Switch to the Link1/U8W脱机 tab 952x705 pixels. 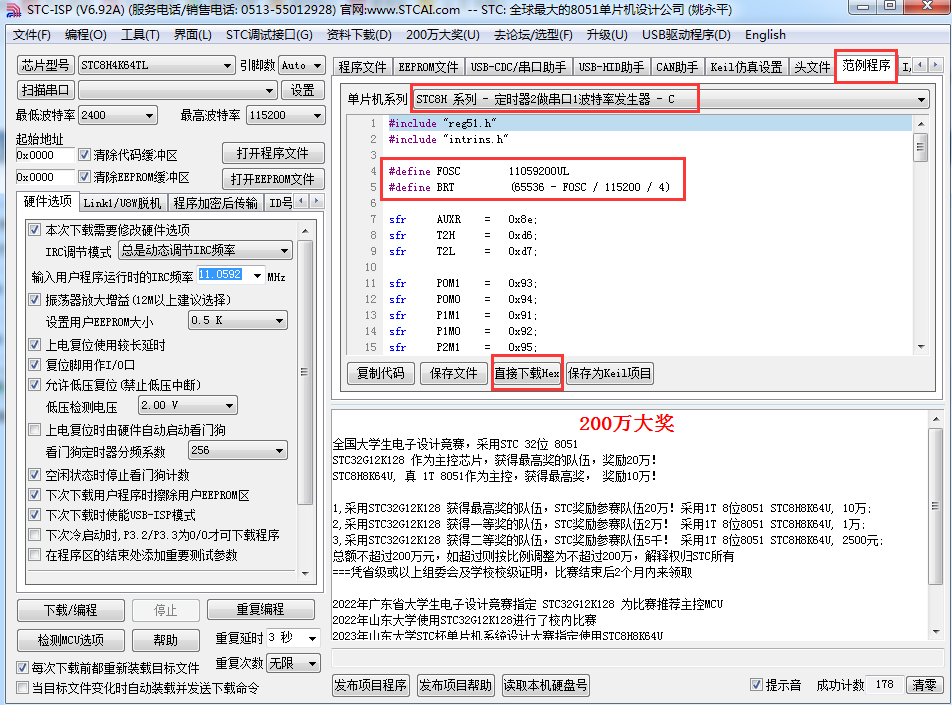(x=122, y=203)
